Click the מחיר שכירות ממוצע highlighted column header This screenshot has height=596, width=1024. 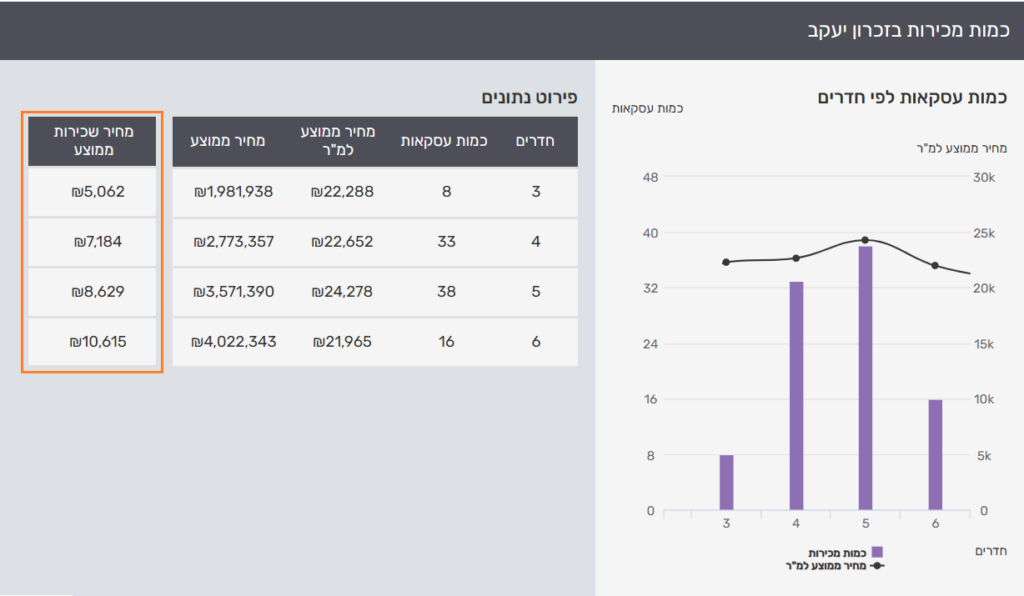click(92, 141)
